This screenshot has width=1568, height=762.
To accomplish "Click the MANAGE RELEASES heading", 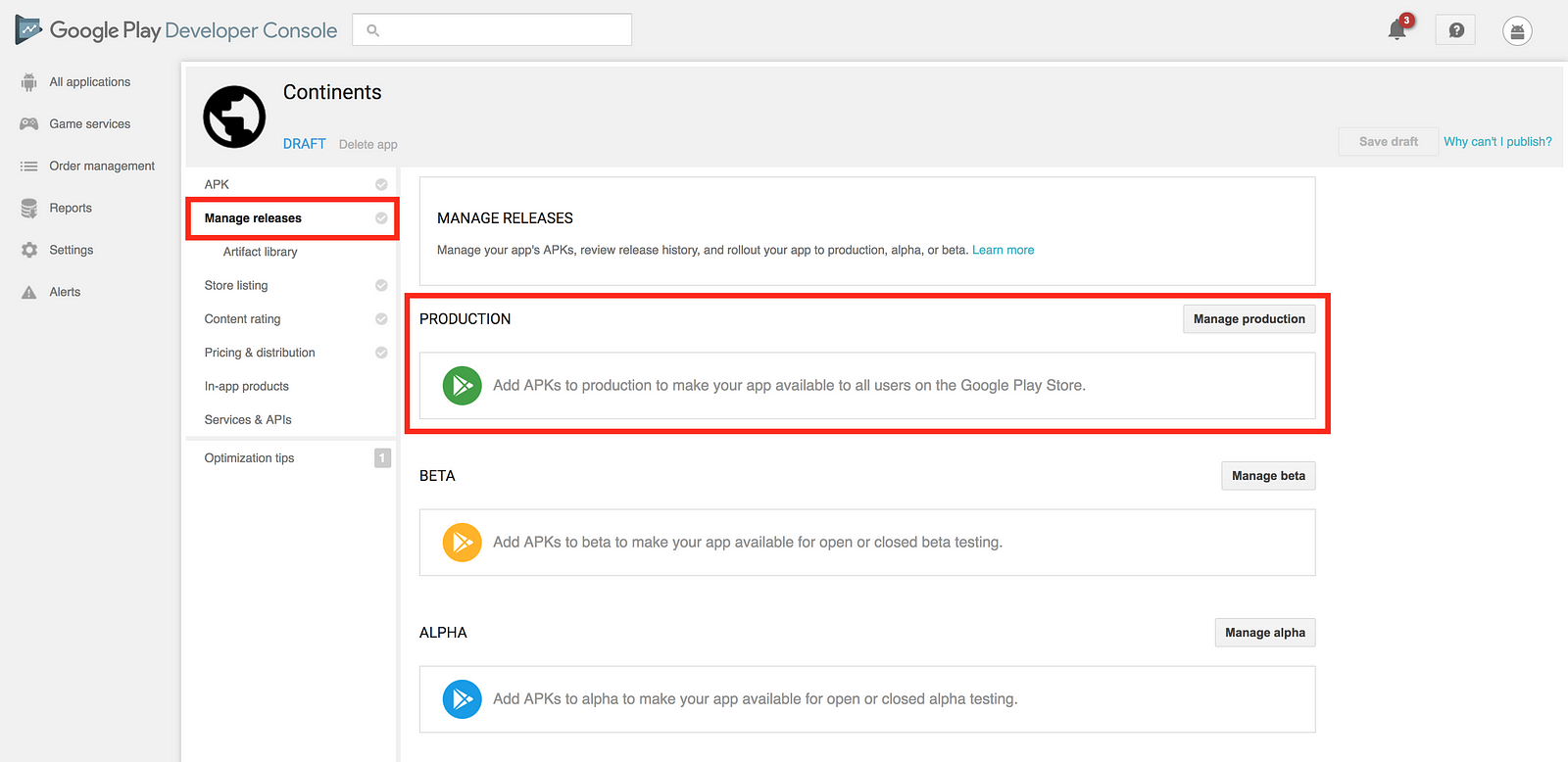I will coord(505,218).
